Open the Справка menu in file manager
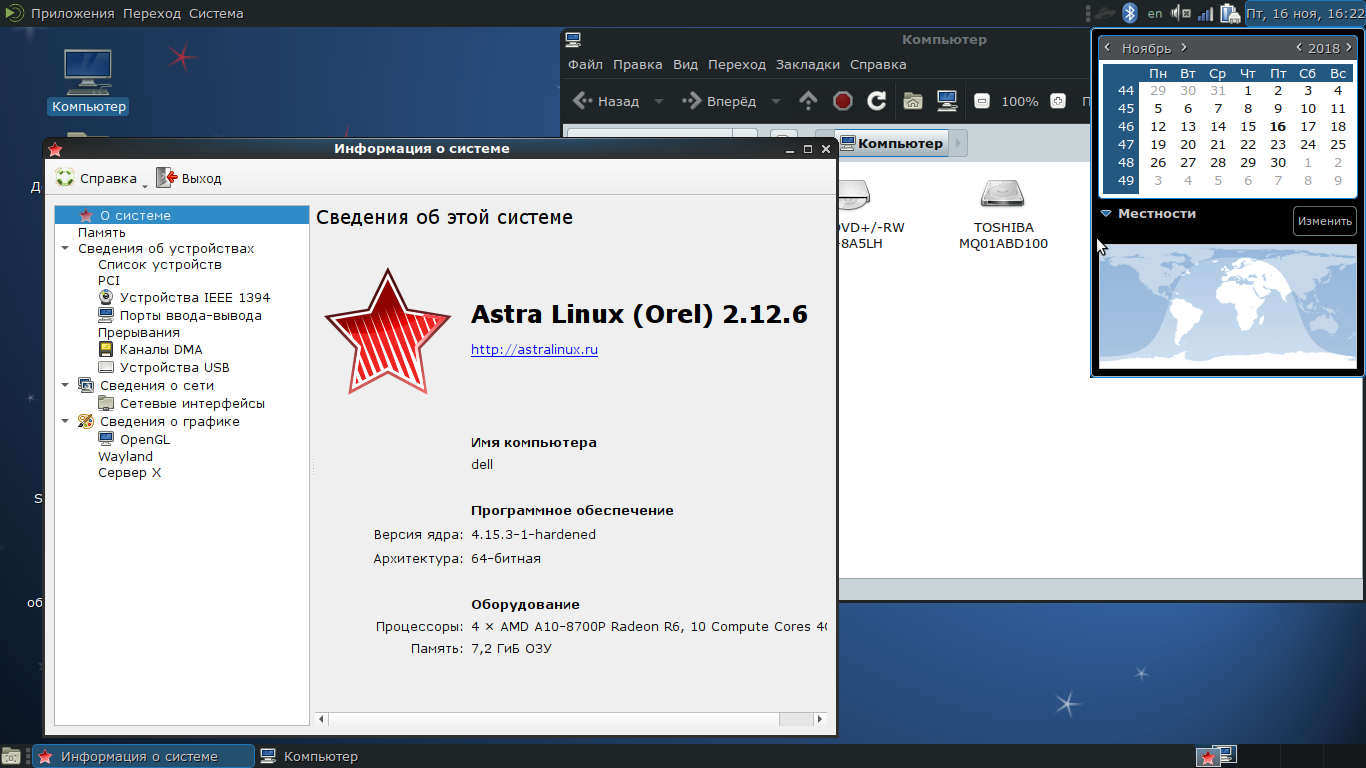 (x=878, y=64)
